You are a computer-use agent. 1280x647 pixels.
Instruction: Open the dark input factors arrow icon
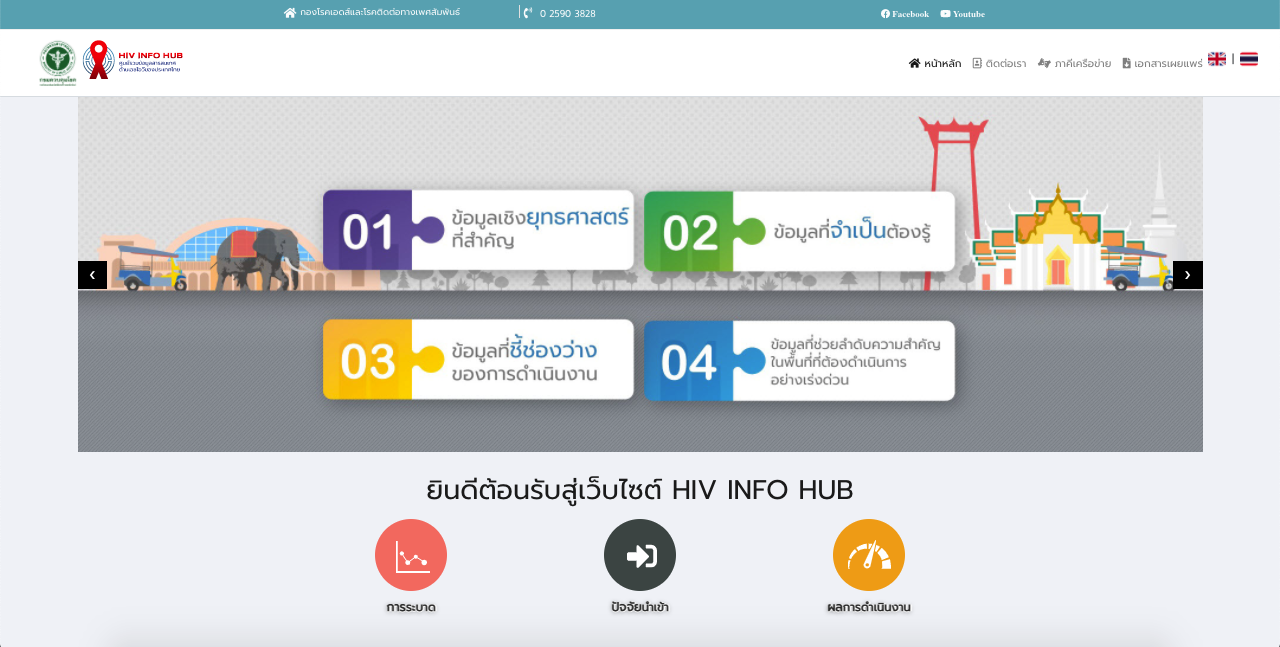[x=639, y=555]
